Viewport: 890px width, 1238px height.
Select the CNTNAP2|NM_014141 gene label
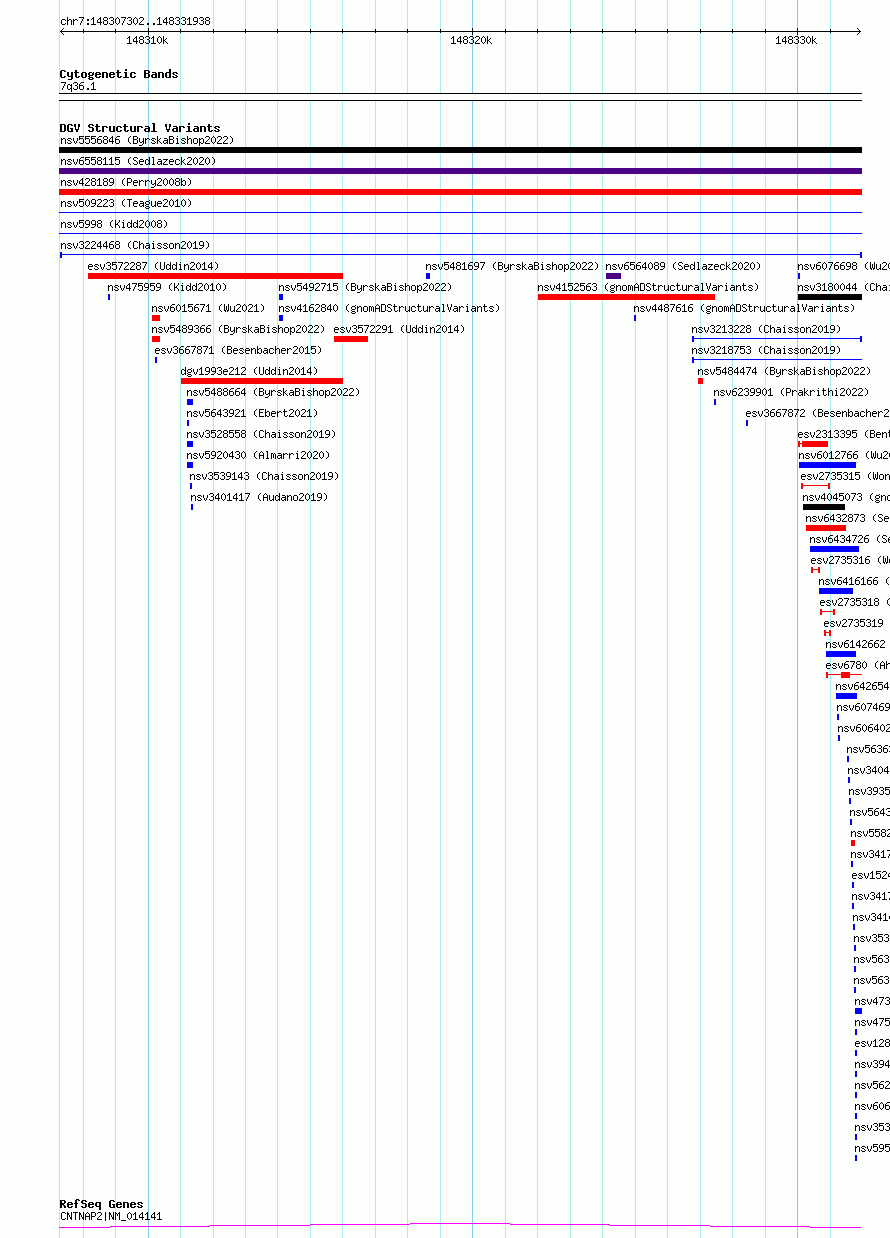[x=111, y=1216]
